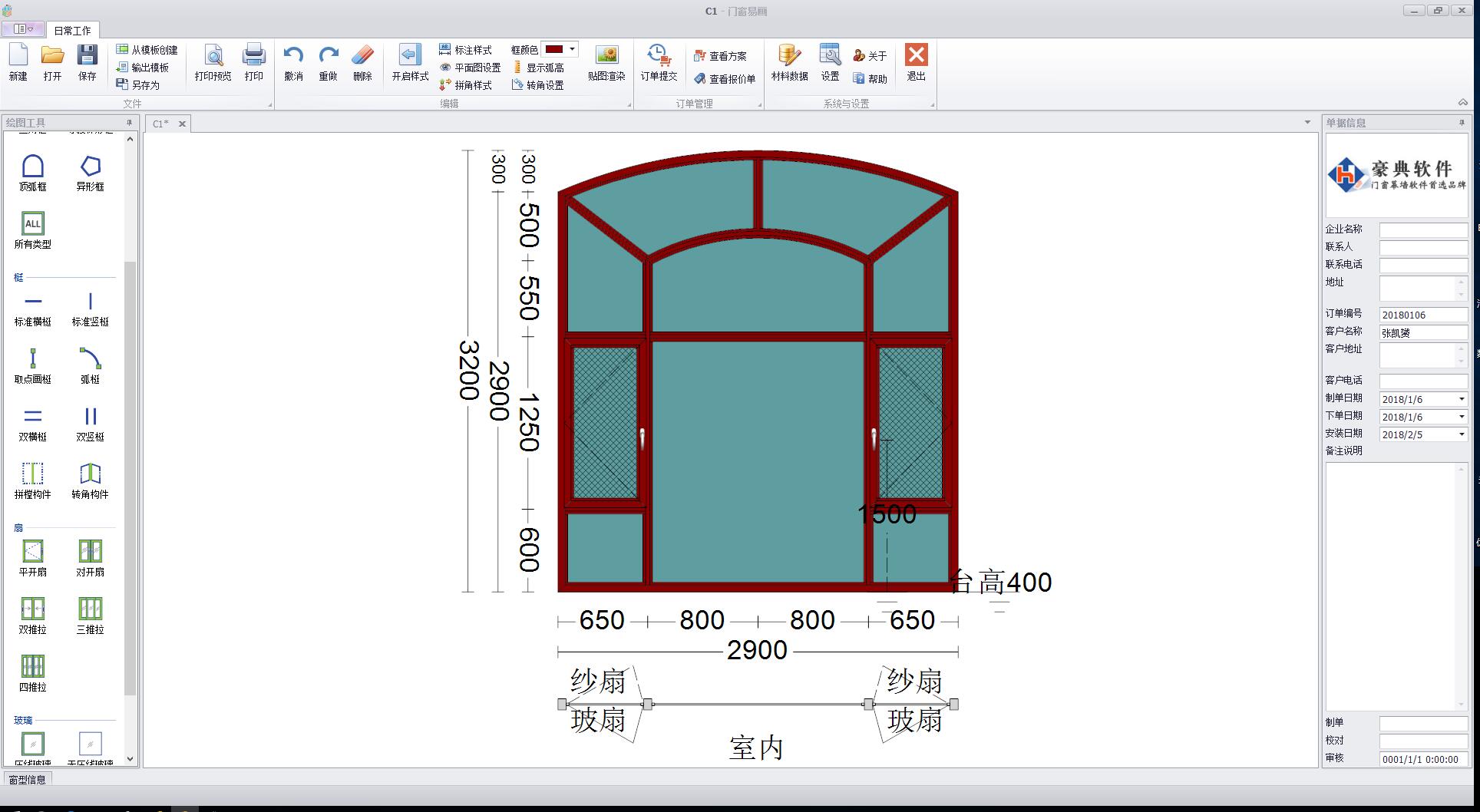This screenshot has height=812, width=1480.
Task: Open 贴图渲染 texture rendering
Action: point(606,62)
